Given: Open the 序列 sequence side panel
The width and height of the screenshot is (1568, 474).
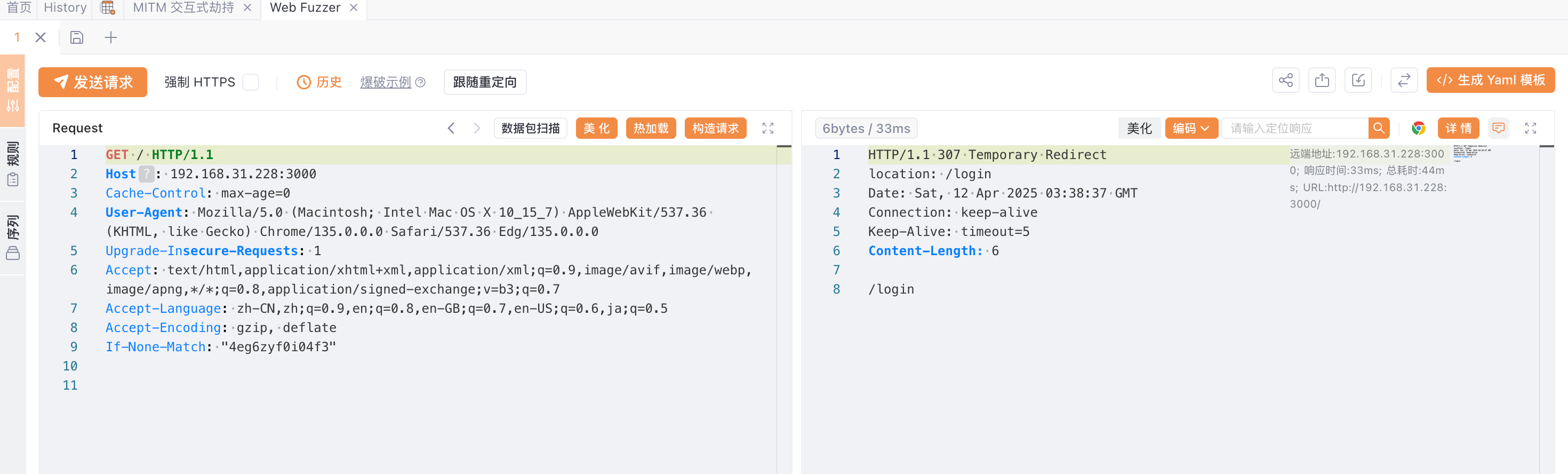Looking at the screenshot, I should 13,236.
